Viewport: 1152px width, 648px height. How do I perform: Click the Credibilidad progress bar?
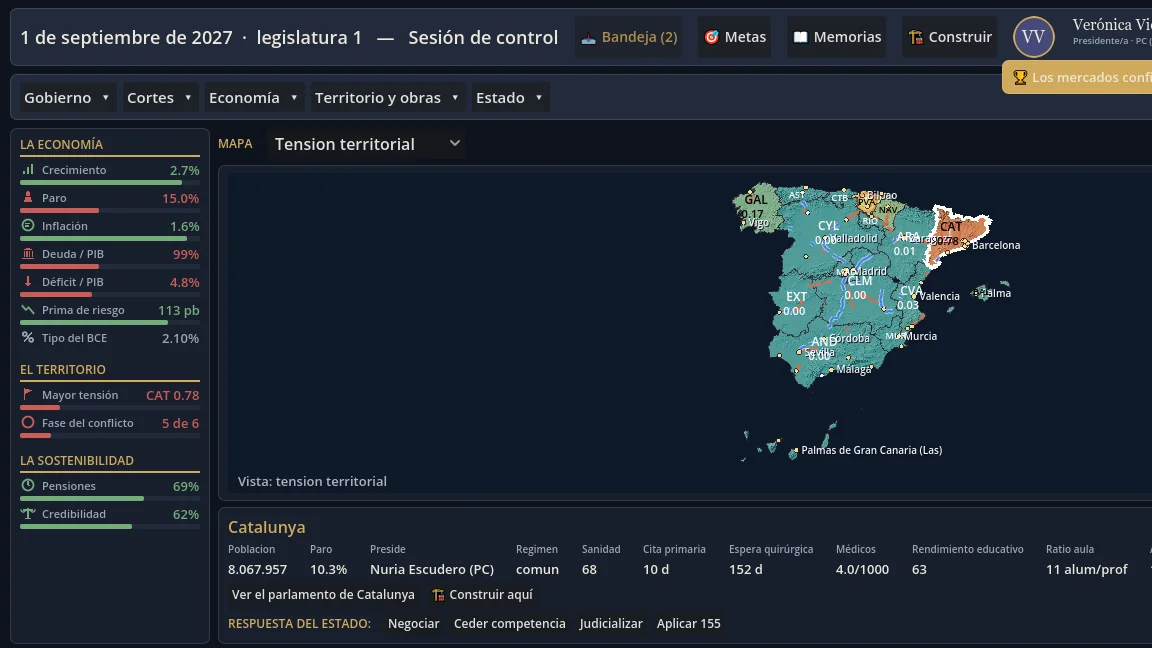109,527
